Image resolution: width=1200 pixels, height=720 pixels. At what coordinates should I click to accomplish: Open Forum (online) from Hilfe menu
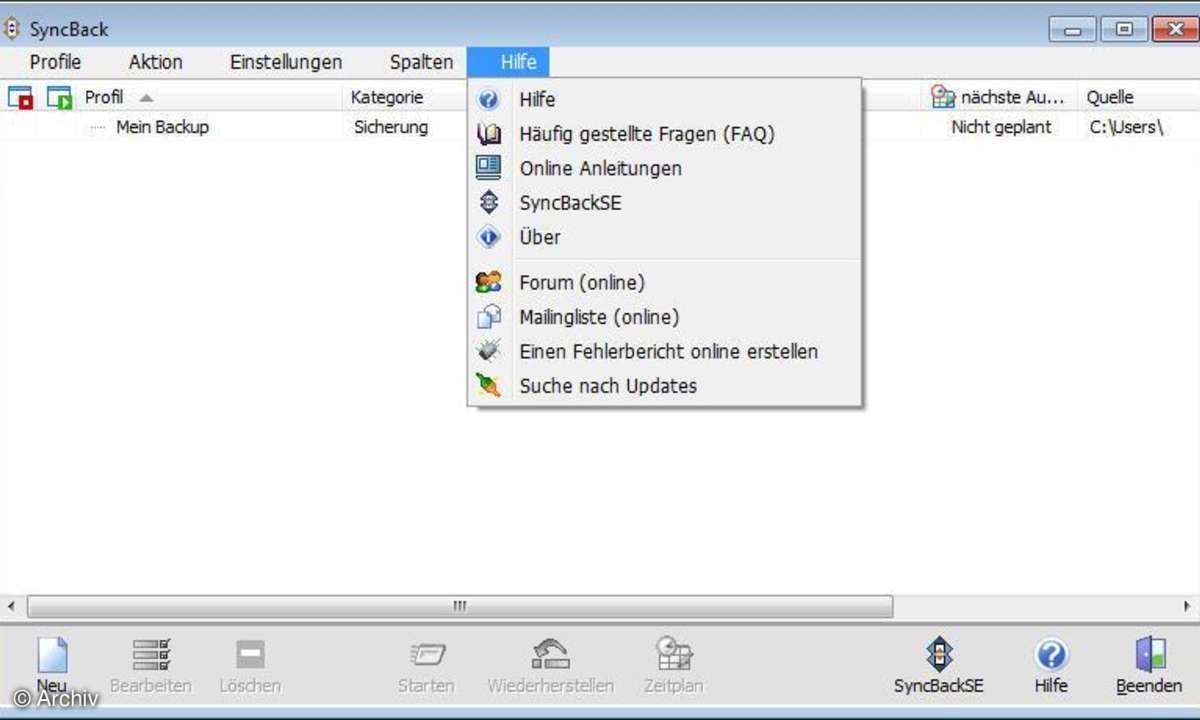582,283
